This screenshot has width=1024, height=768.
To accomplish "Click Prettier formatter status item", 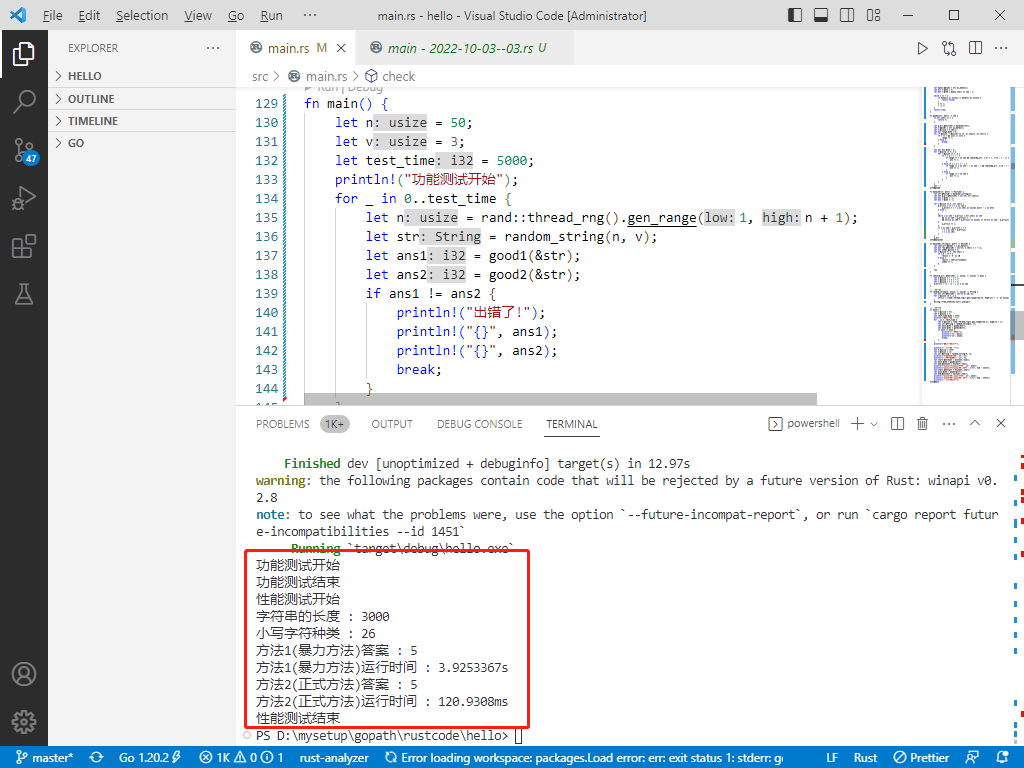I will click(921, 758).
